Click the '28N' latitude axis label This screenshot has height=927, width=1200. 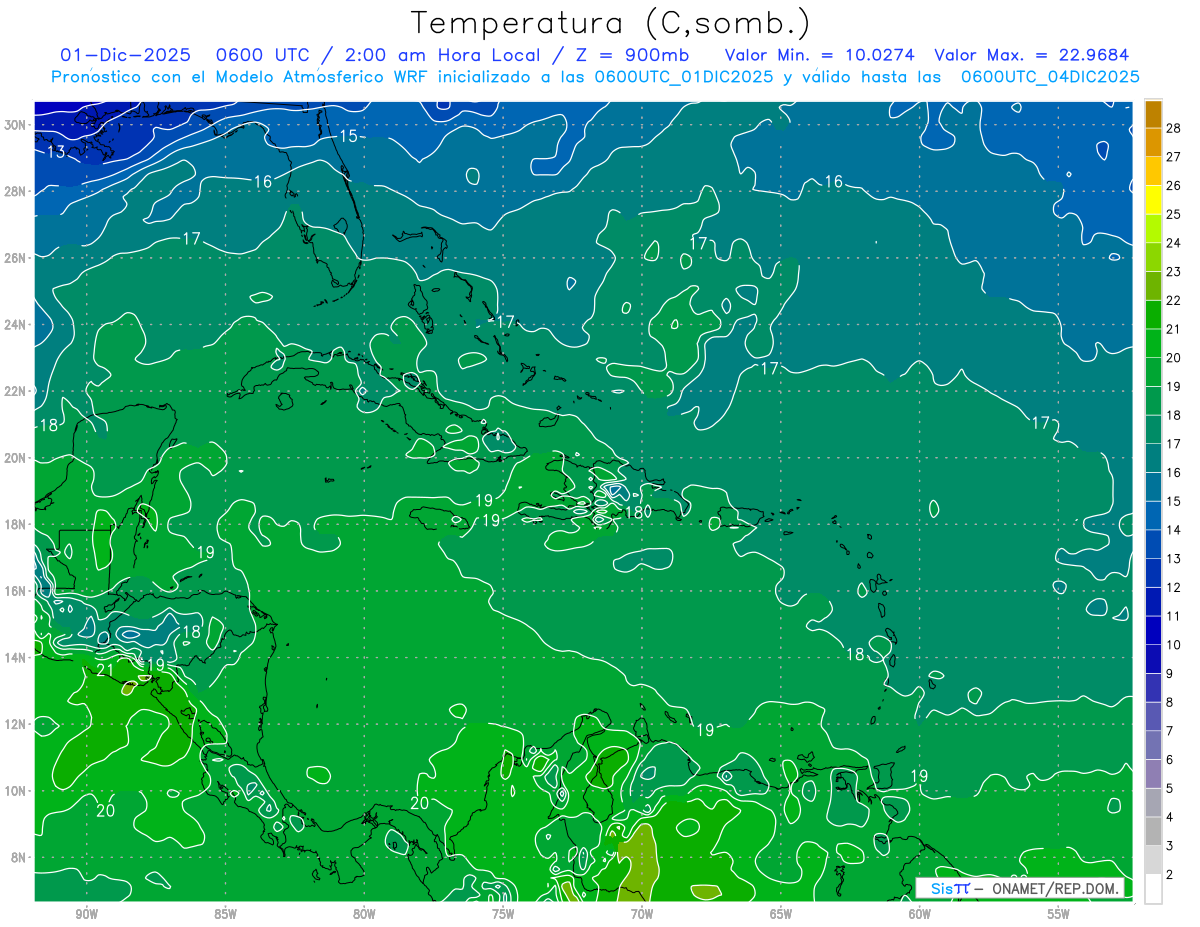click(x=16, y=191)
